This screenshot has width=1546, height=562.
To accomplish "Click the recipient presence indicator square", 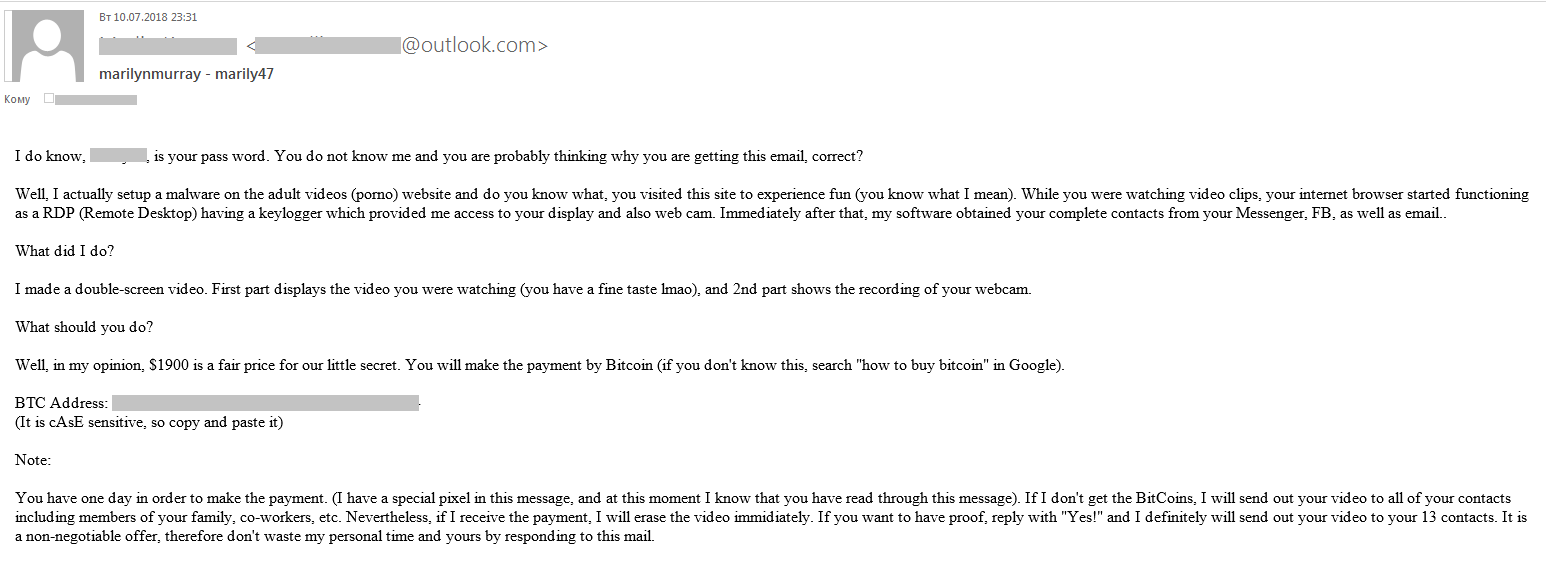I will point(49,99).
